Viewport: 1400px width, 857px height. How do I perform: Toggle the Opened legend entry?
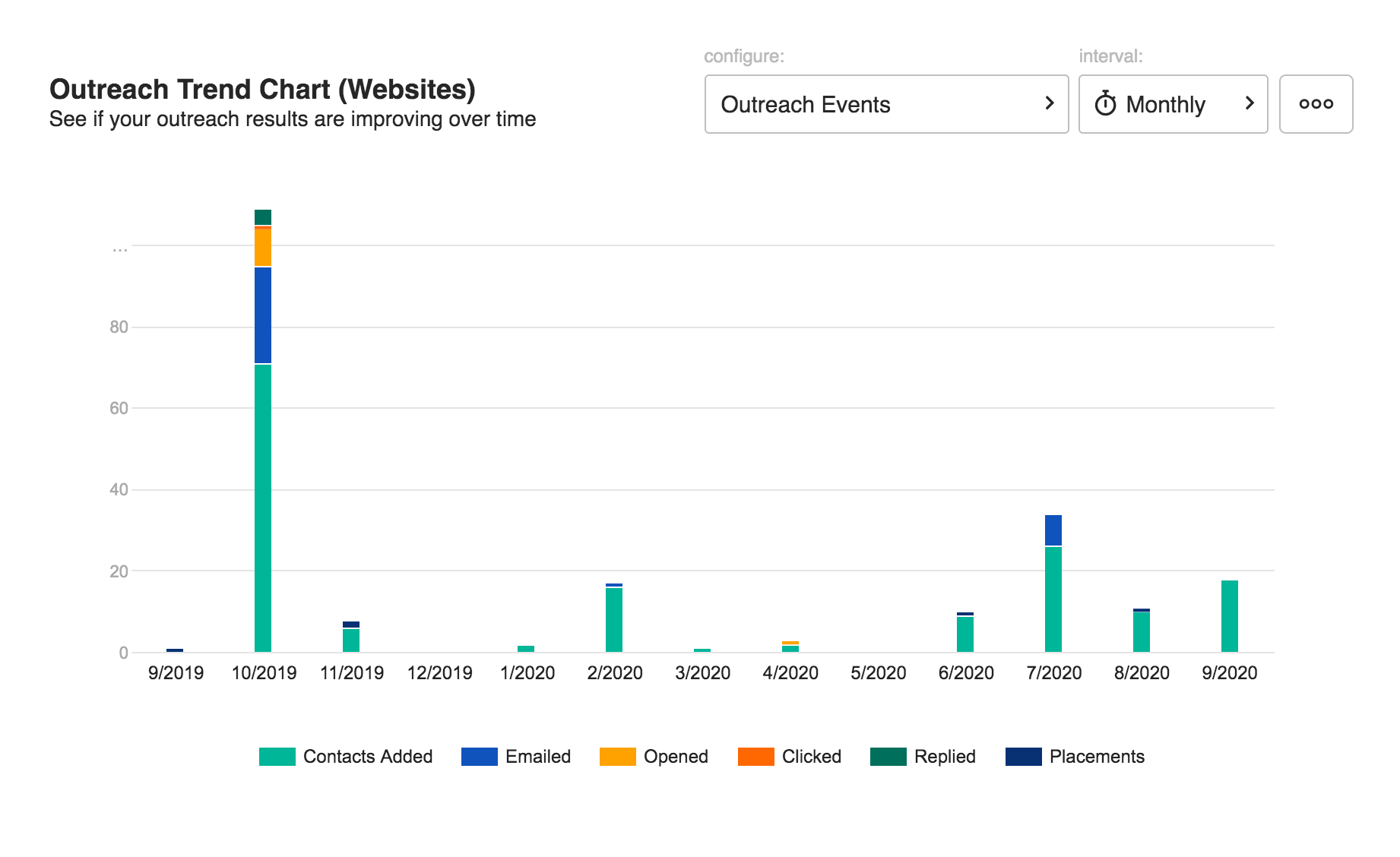click(x=675, y=757)
